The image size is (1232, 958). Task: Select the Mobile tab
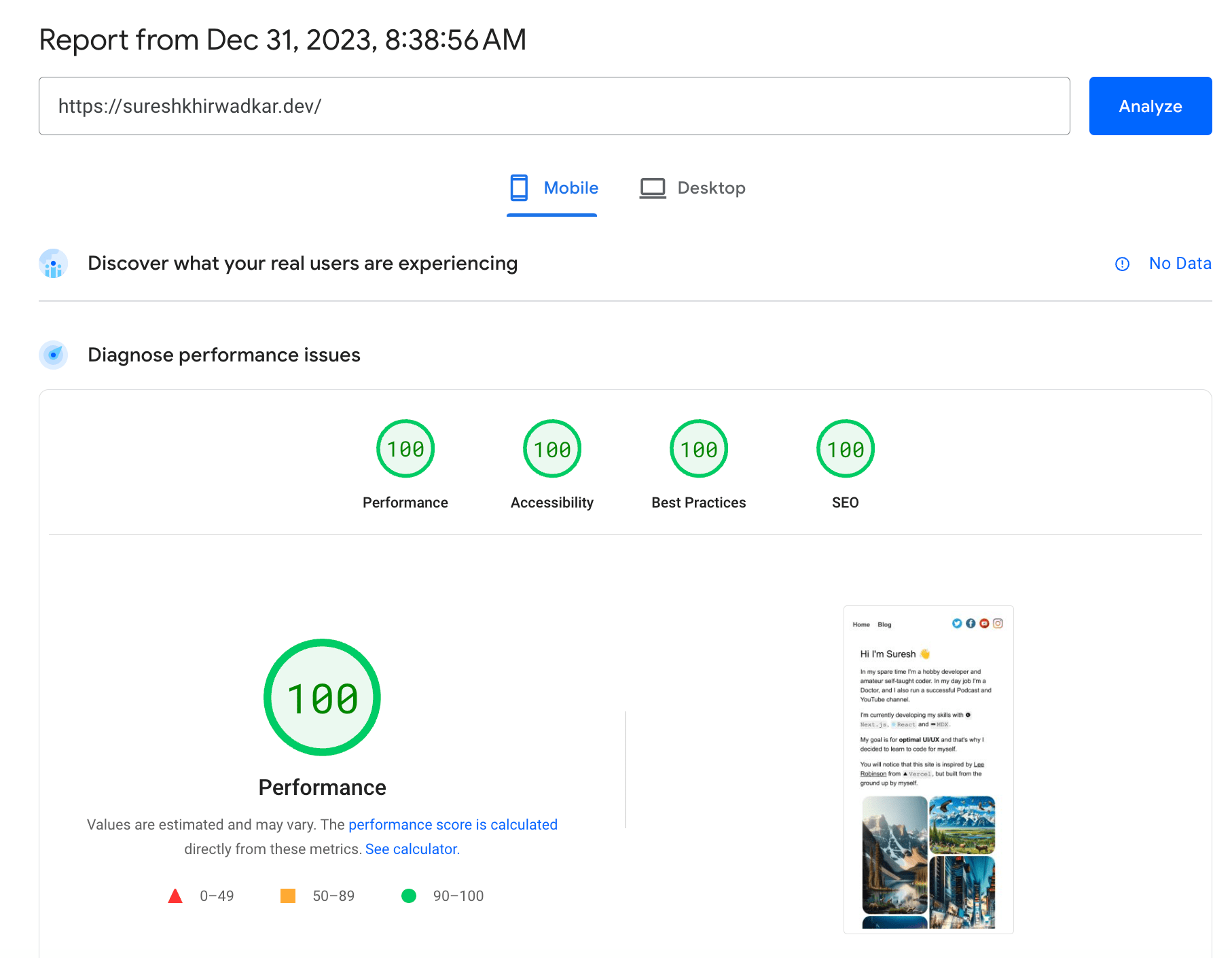click(551, 188)
